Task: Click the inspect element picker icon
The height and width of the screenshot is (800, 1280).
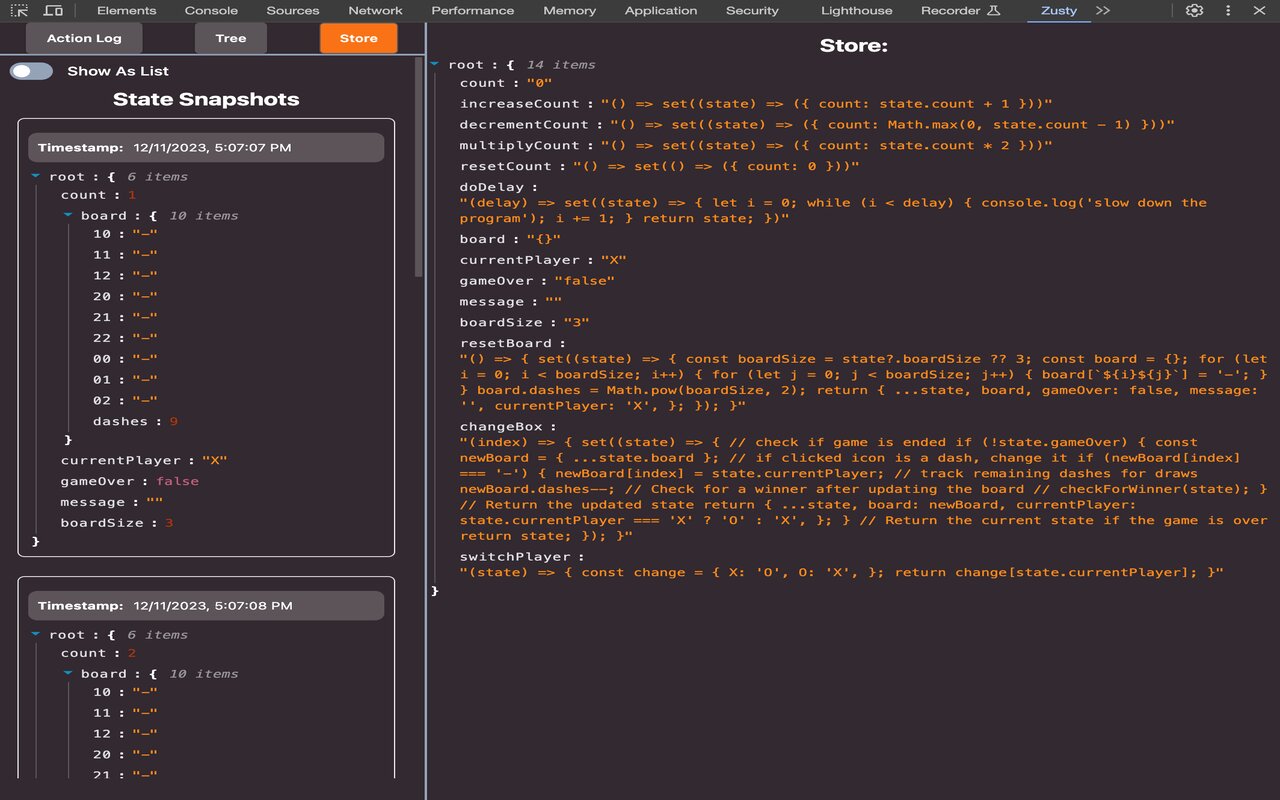Action: click(19, 10)
